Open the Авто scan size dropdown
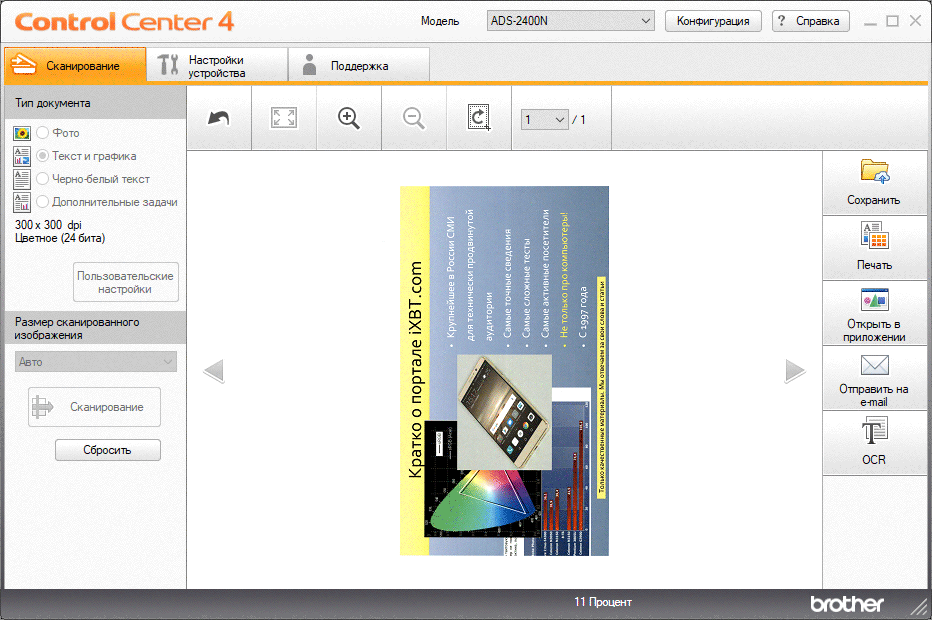Image resolution: width=932 pixels, height=620 pixels. [96, 361]
